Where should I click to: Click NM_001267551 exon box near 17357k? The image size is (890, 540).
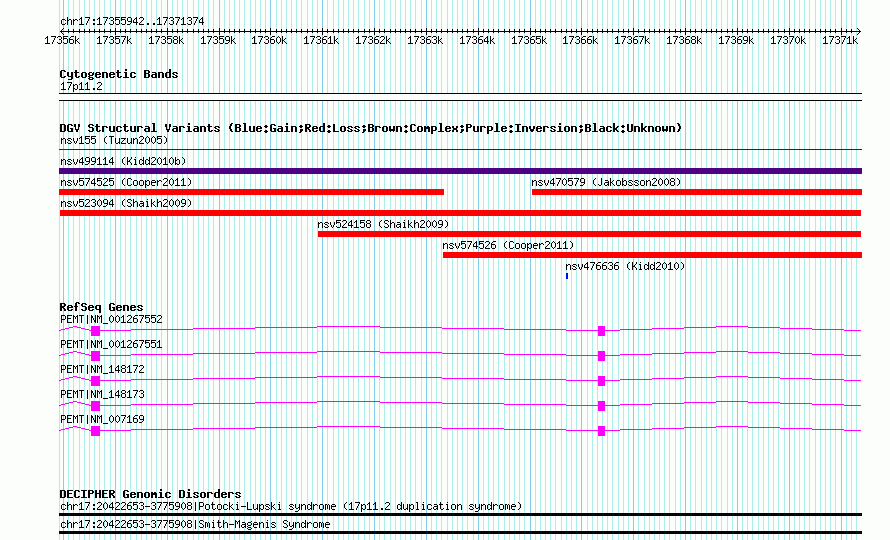pos(95,356)
